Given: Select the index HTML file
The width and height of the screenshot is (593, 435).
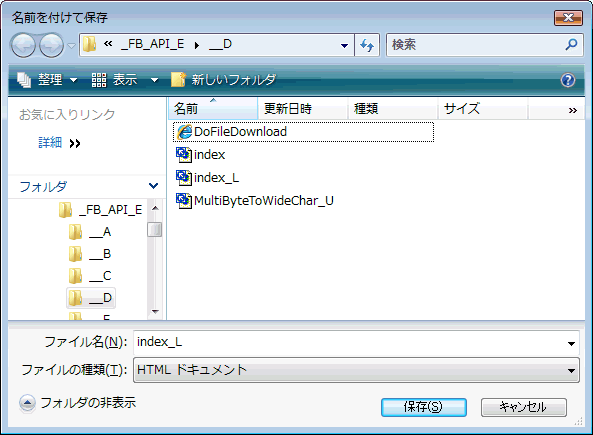Looking at the screenshot, I should pos(200,155).
